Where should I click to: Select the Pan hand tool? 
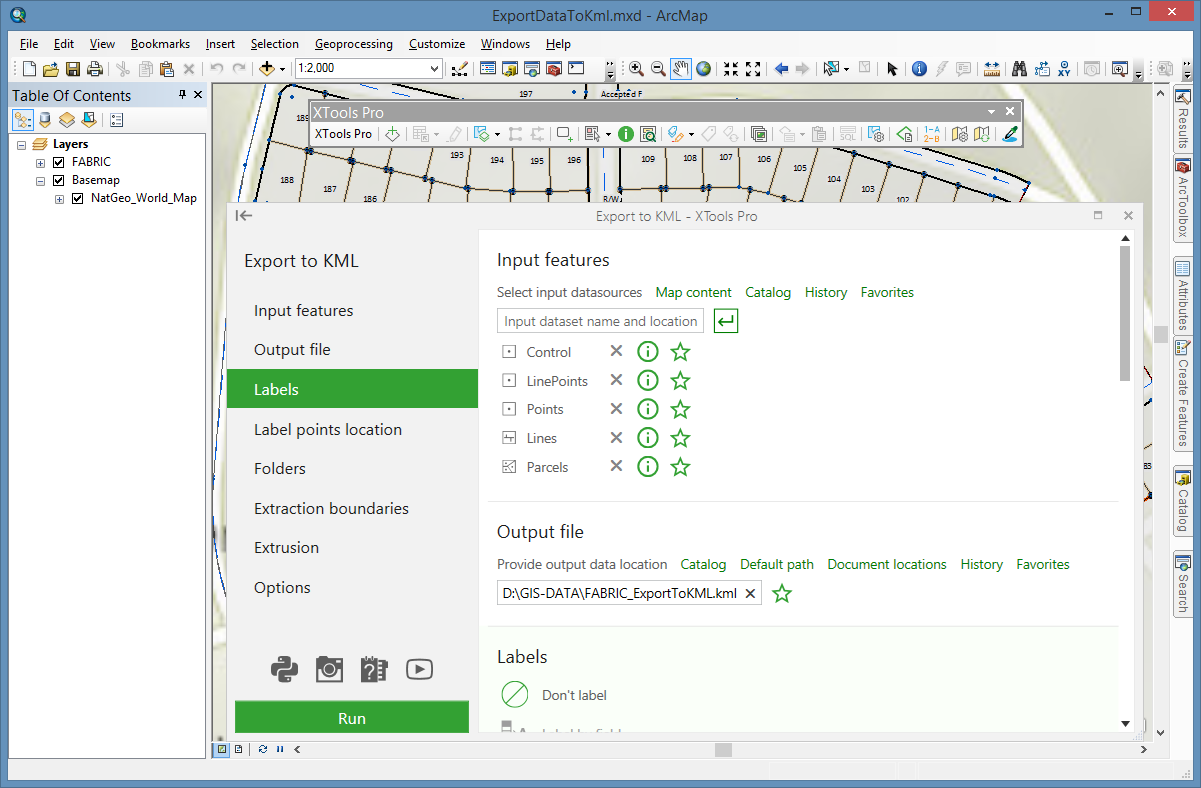(681, 69)
